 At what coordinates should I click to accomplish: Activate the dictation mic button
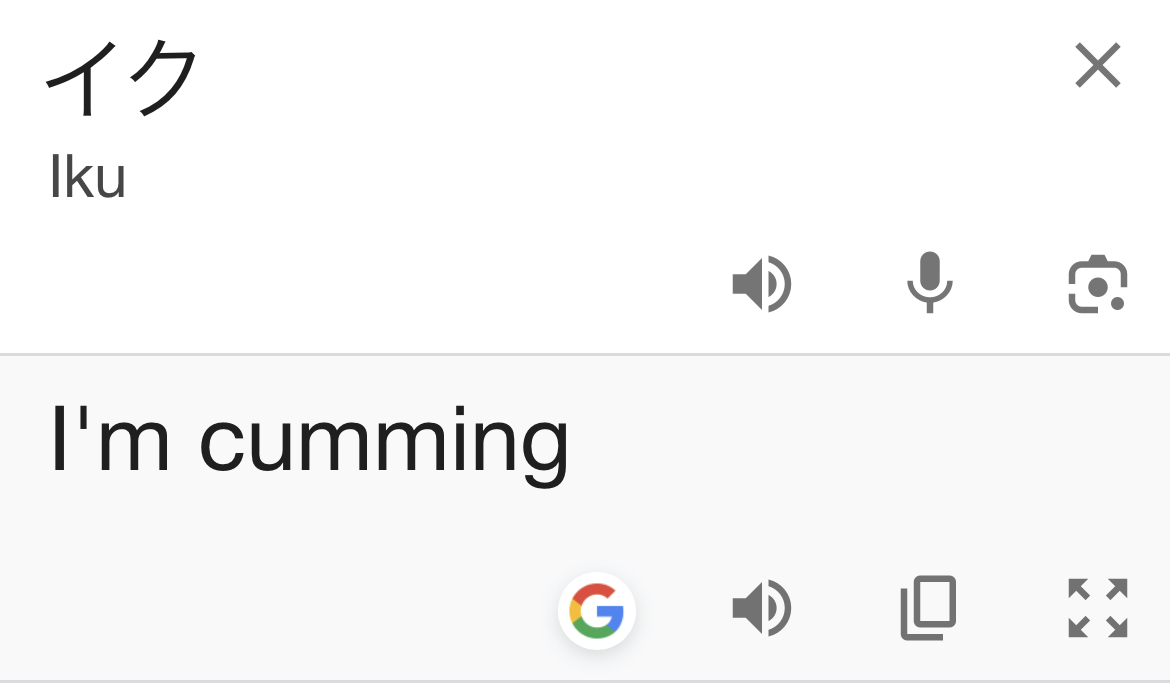(x=929, y=283)
